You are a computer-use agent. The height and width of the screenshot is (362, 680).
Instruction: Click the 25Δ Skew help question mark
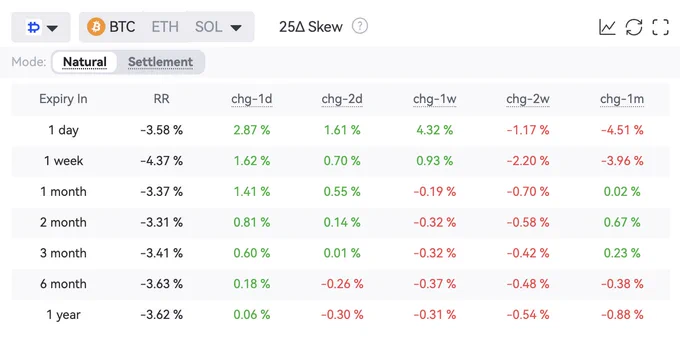click(360, 26)
